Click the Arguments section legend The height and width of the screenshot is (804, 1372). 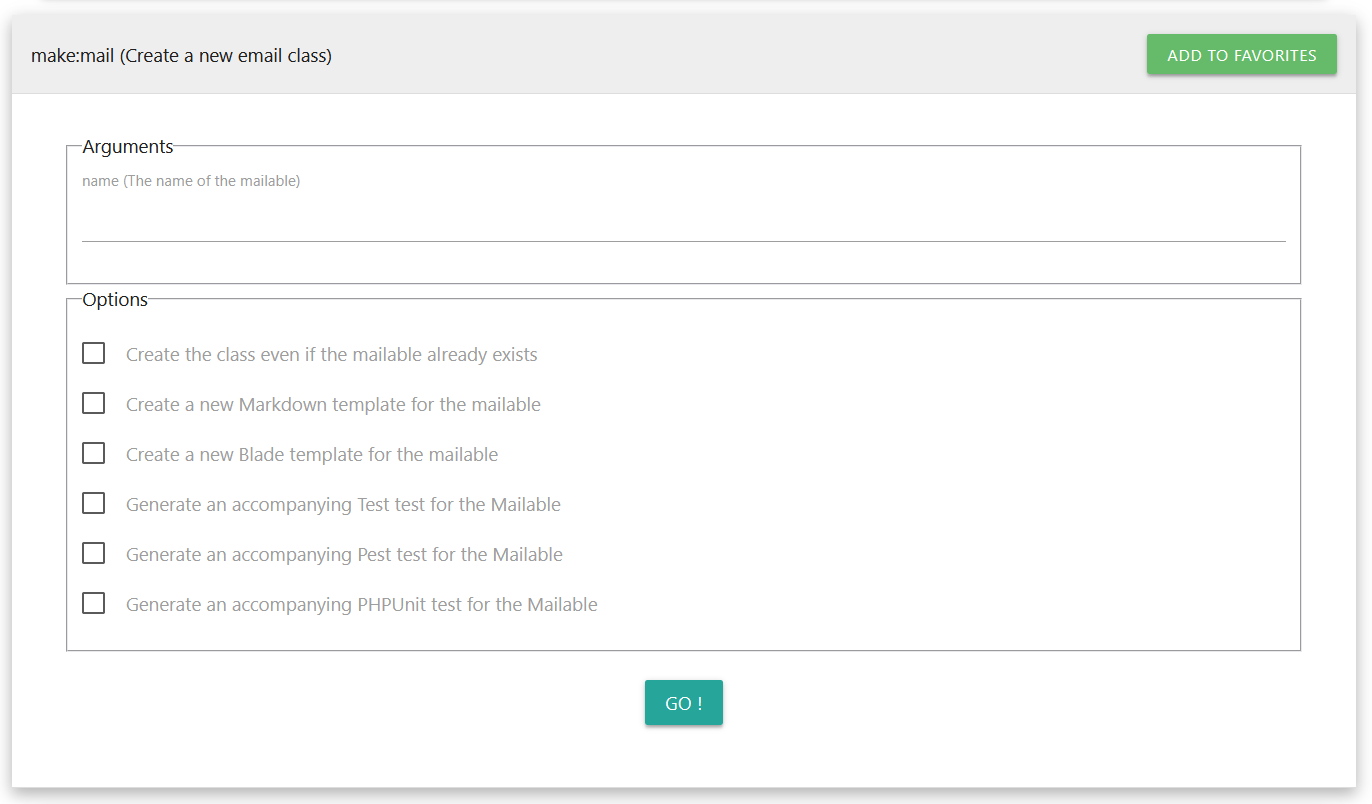(127, 147)
